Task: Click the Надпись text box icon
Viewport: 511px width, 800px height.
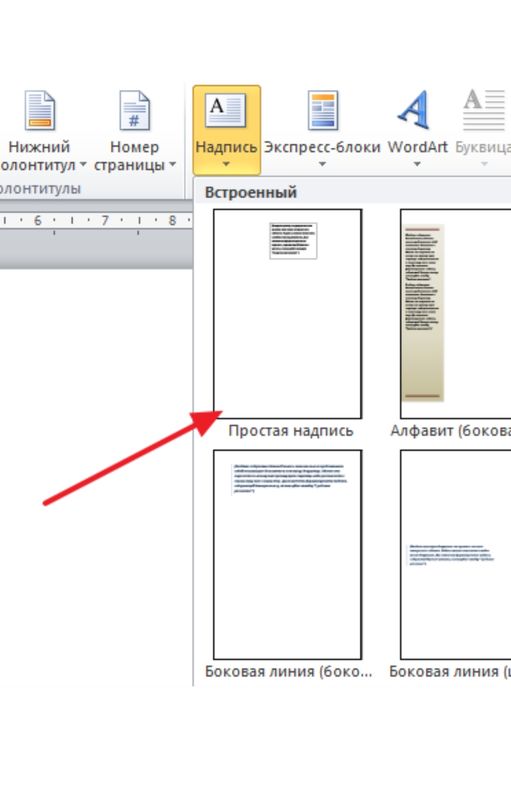Action: (225, 110)
